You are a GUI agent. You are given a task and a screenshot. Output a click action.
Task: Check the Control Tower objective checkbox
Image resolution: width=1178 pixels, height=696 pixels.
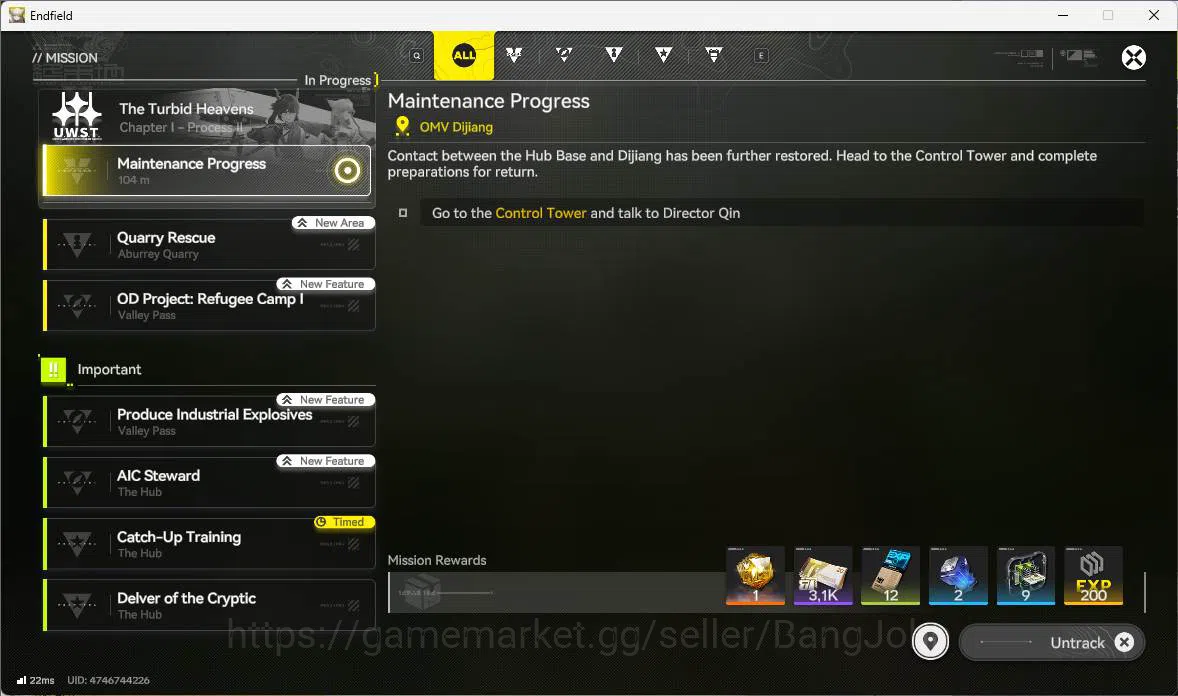click(403, 213)
